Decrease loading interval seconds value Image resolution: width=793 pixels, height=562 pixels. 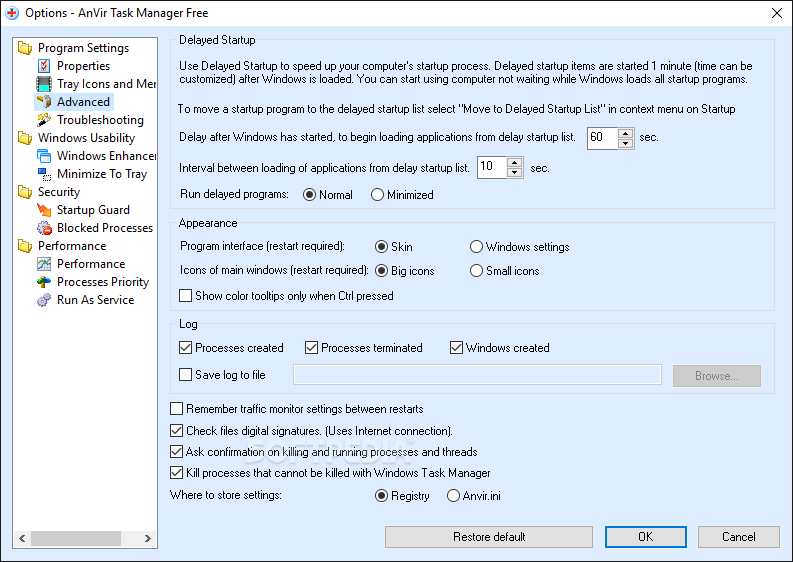coord(514,172)
